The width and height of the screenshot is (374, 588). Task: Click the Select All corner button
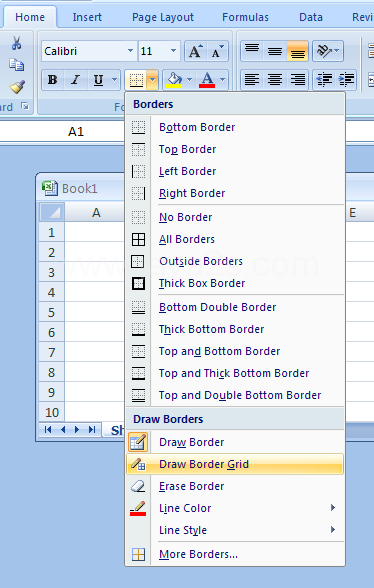pyautogui.click(x=52, y=212)
